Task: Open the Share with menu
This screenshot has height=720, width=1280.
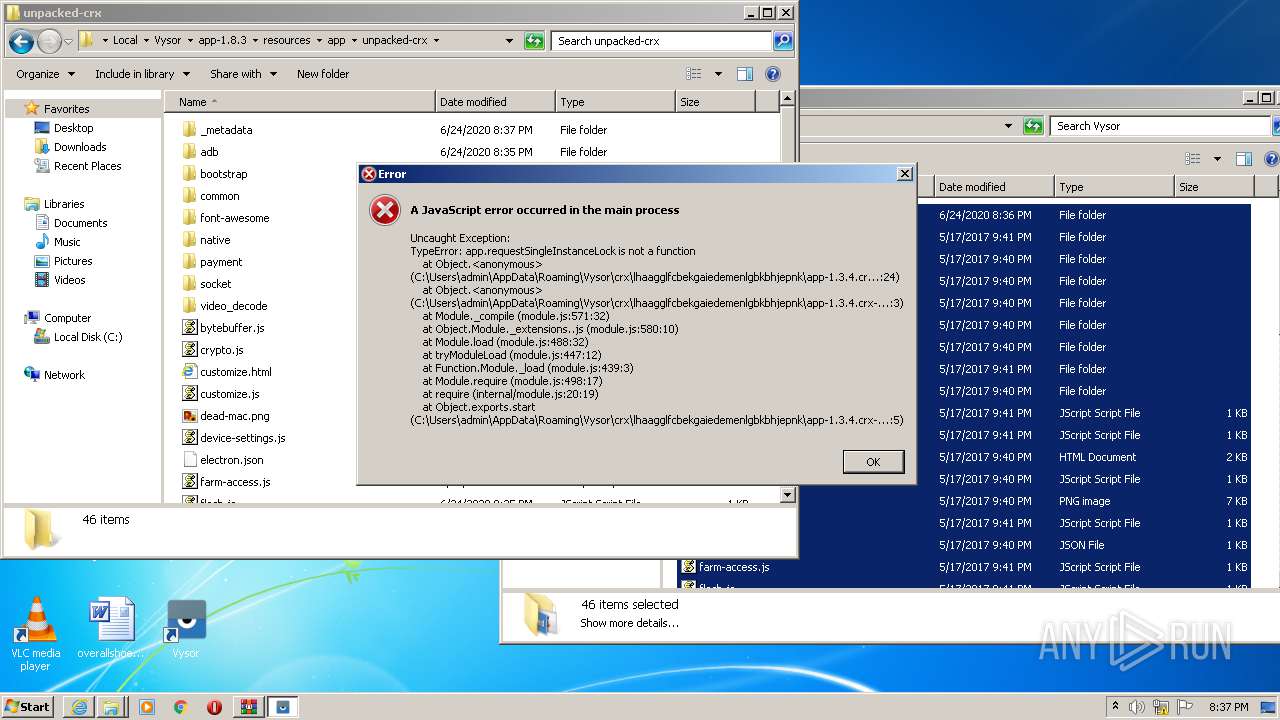Action: coord(242,74)
